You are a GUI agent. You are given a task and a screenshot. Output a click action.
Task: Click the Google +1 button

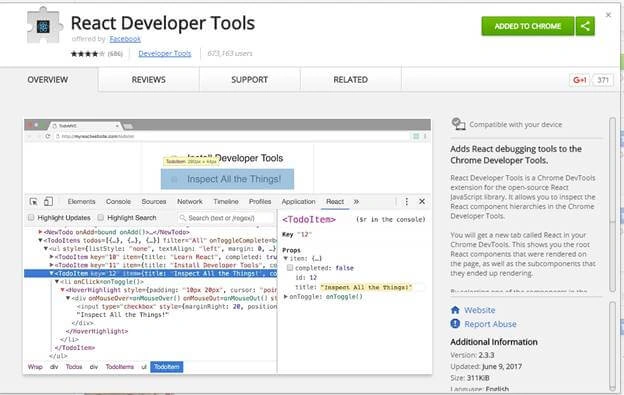tap(579, 80)
